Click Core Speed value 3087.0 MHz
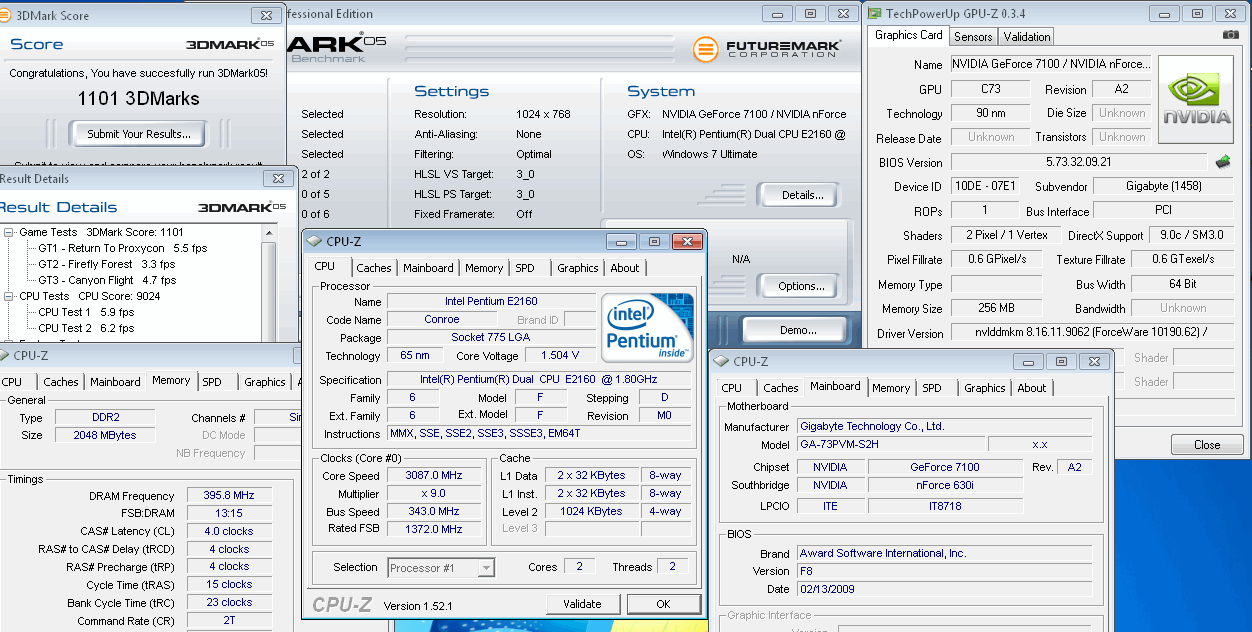The height and width of the screenshot is (632, 1252). [x=433, y=476]
